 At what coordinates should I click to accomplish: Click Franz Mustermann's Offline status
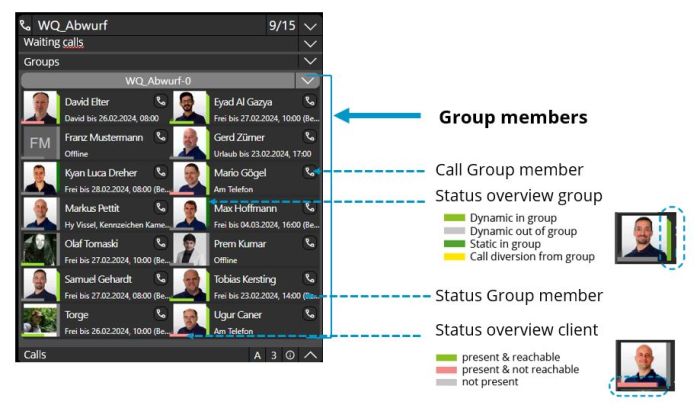click(x=76, y=154)
